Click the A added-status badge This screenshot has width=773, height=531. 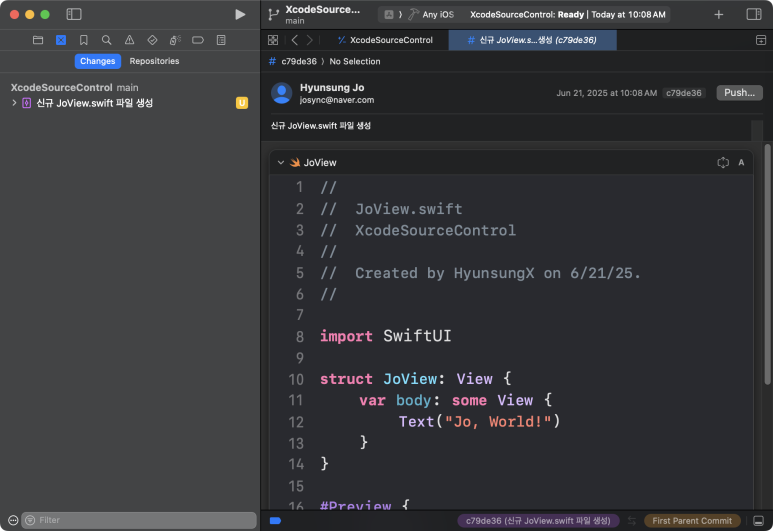(741, 162)
